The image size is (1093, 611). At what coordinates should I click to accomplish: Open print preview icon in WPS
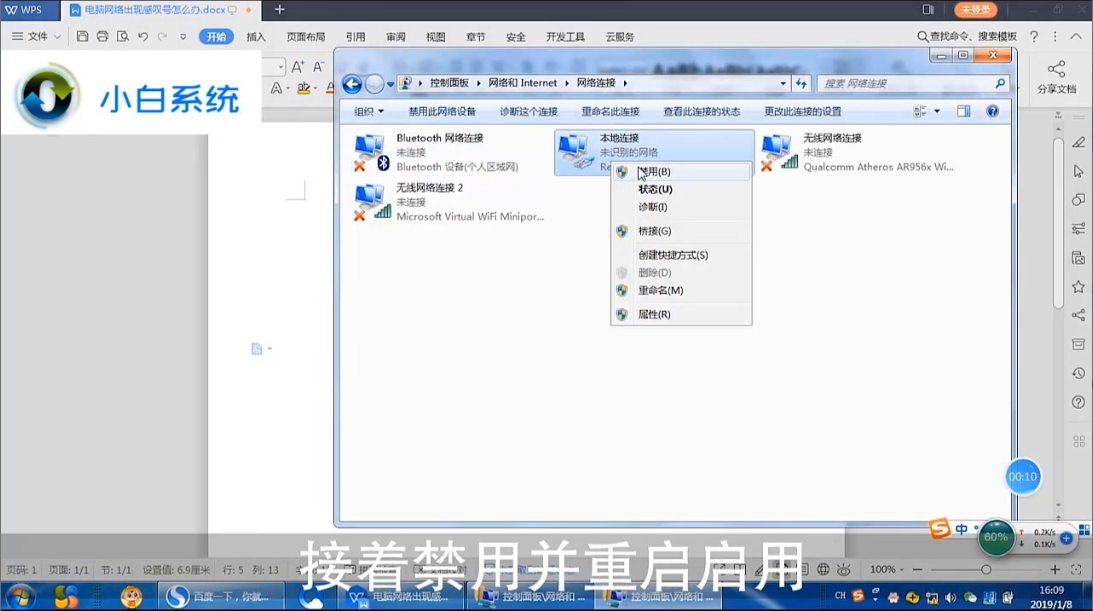click(x=123, y=36)
